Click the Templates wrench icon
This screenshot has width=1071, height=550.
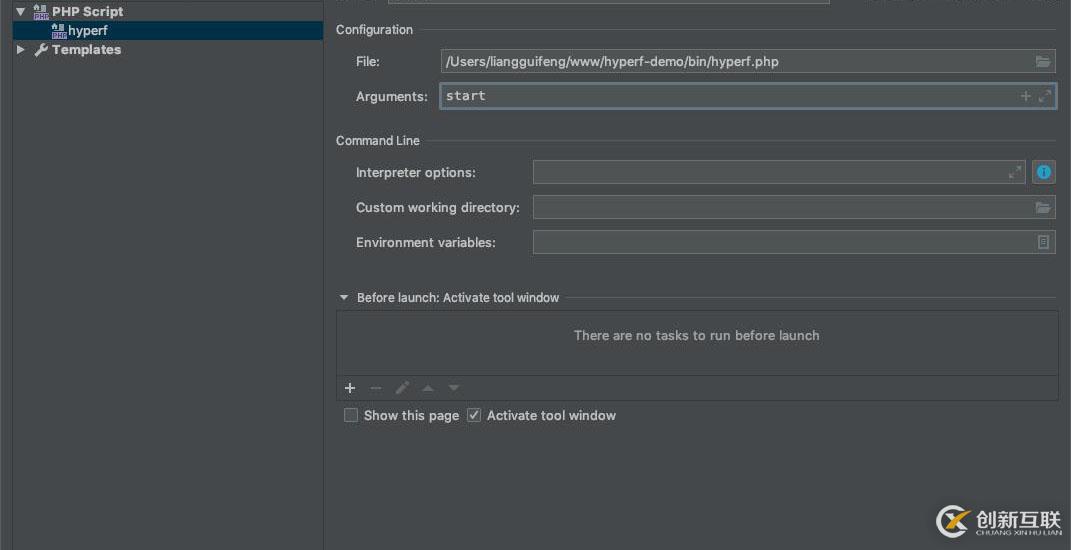tap(41, 50)
